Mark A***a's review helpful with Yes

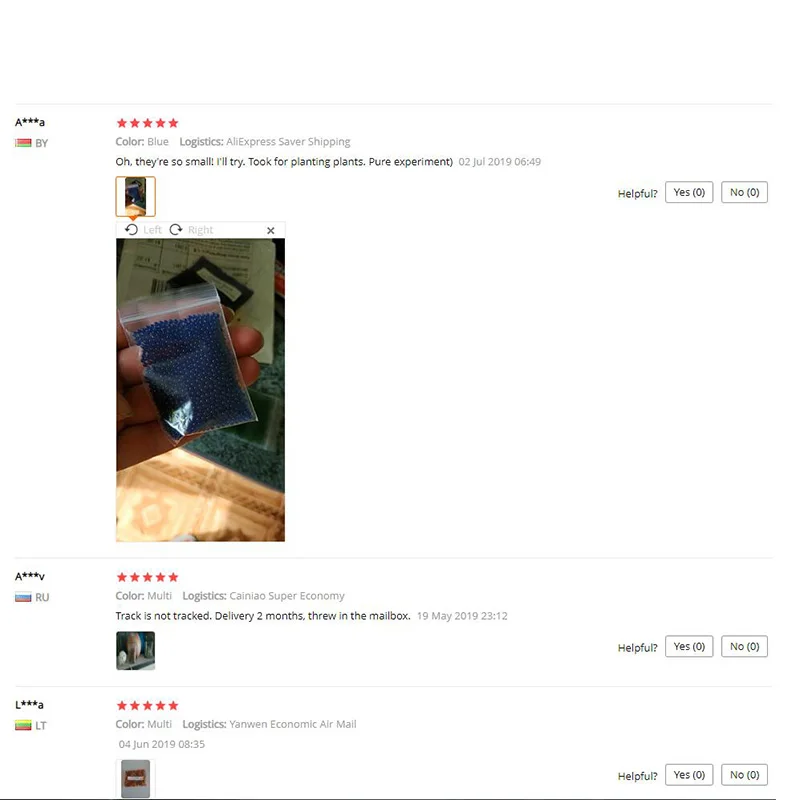pos(689,192)
